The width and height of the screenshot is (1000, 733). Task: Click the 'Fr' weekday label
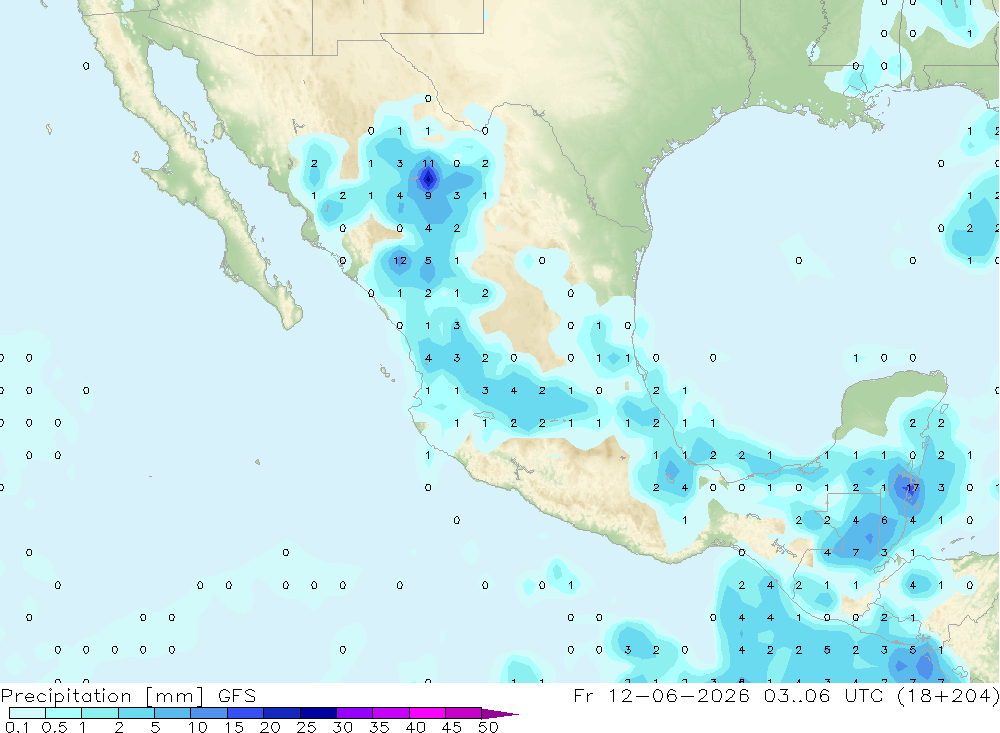point(583,695)
